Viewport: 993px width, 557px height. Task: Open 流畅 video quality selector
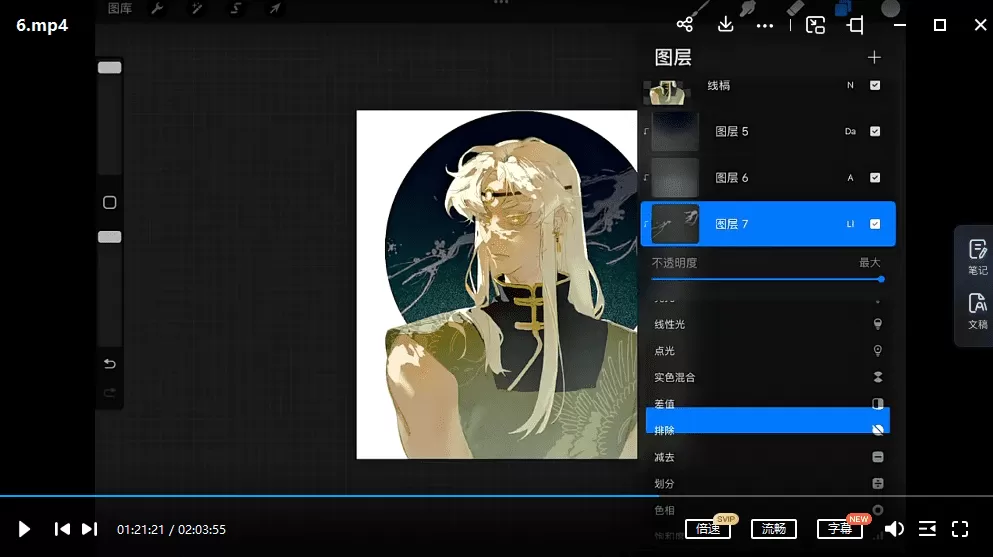(773, 529)
